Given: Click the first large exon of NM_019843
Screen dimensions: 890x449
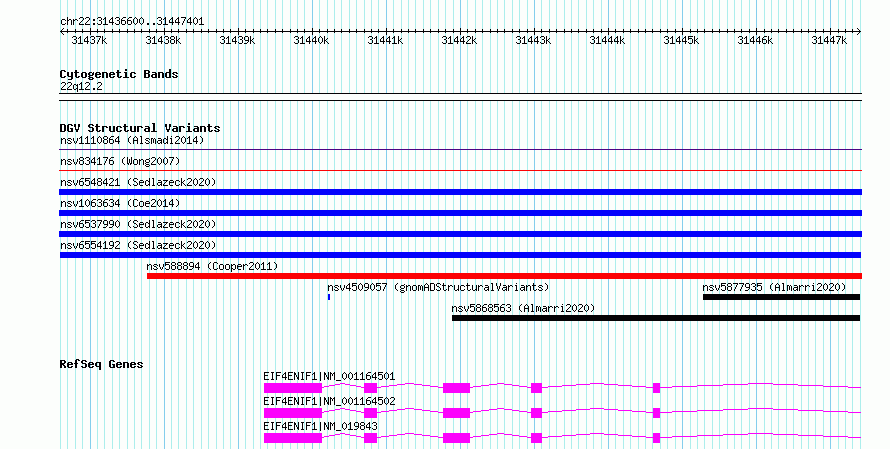Looking at the screenshot, I should (293, 438).
